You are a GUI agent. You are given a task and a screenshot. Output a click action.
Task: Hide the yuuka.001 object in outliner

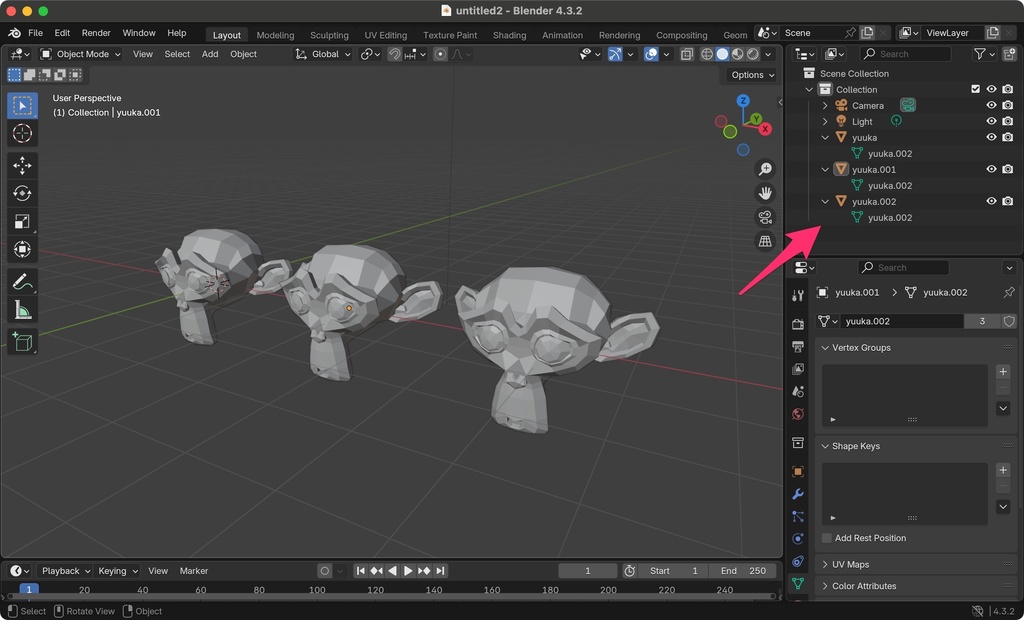991,169
